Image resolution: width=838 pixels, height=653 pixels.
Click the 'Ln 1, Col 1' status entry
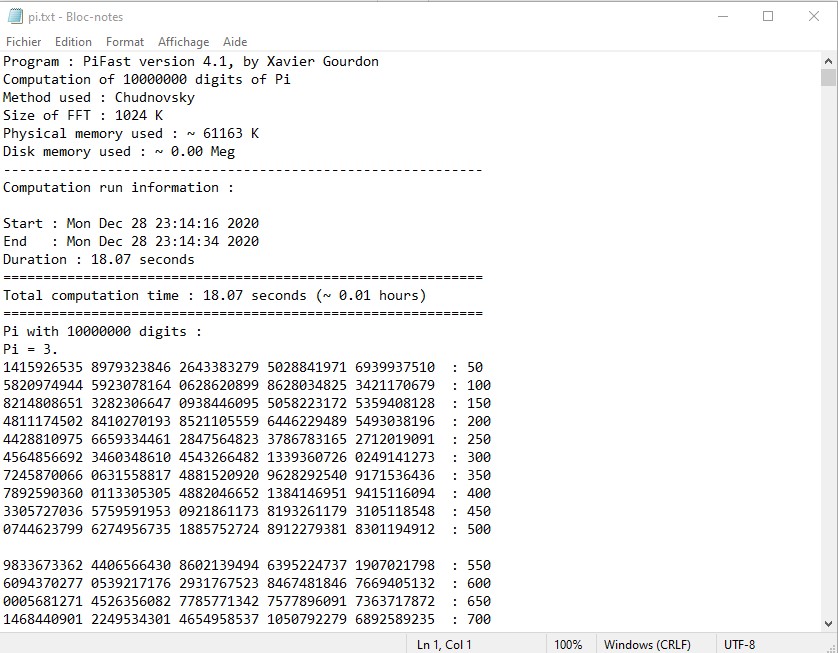click(444, 644)
